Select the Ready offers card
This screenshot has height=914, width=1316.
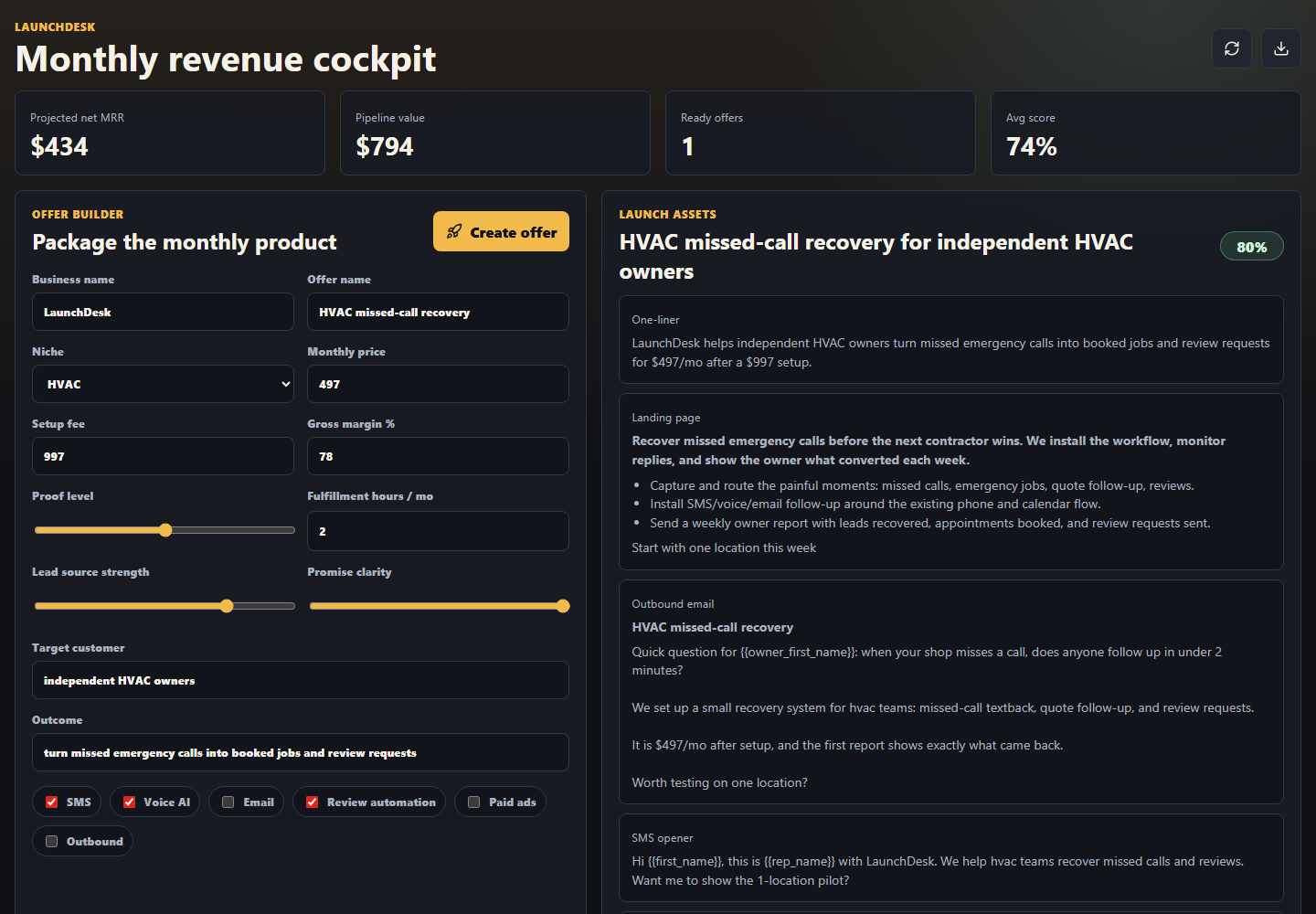(x=821, y=133)
